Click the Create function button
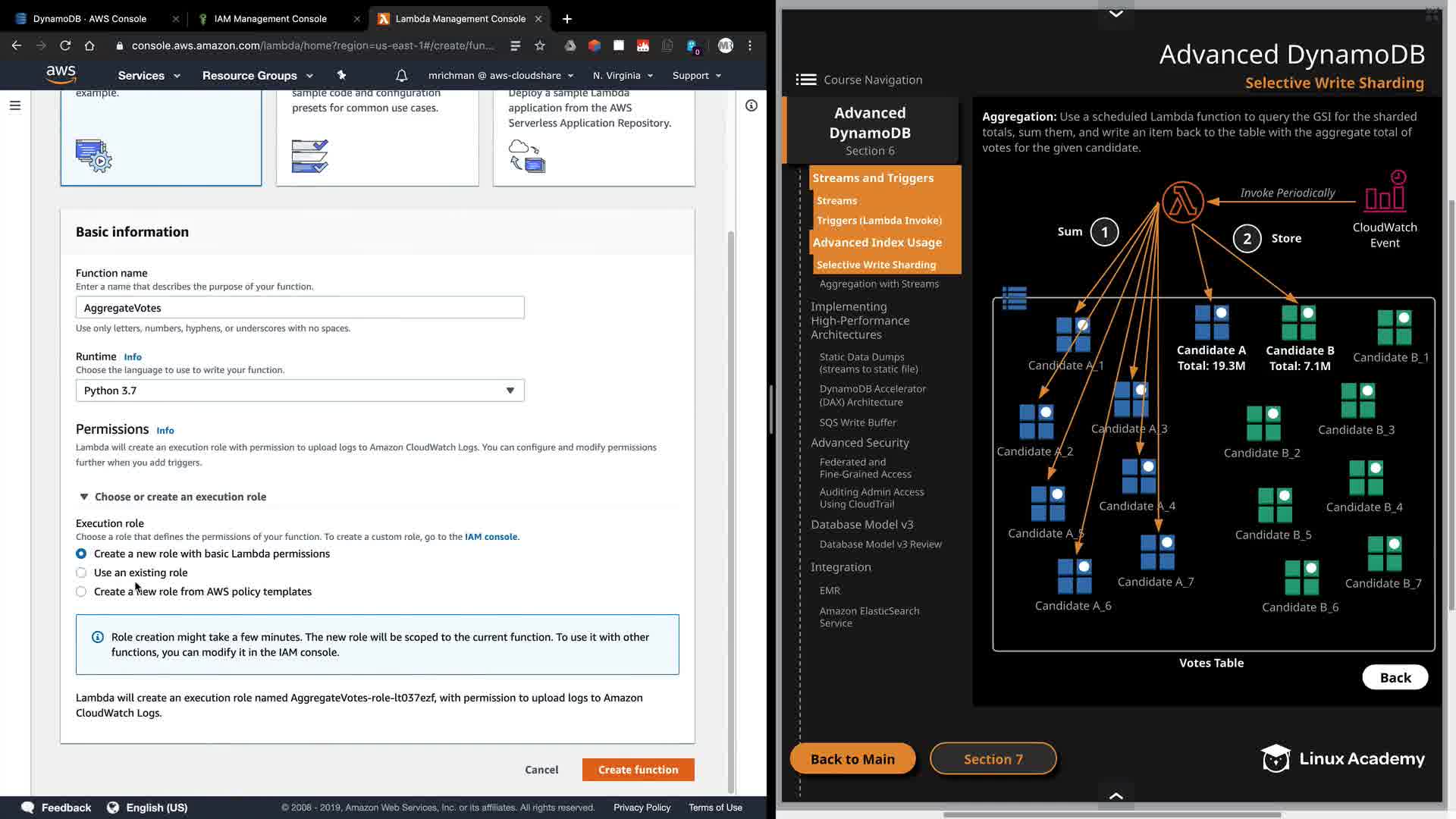Viewport: 1456px width, 819px height. point(638,769)
